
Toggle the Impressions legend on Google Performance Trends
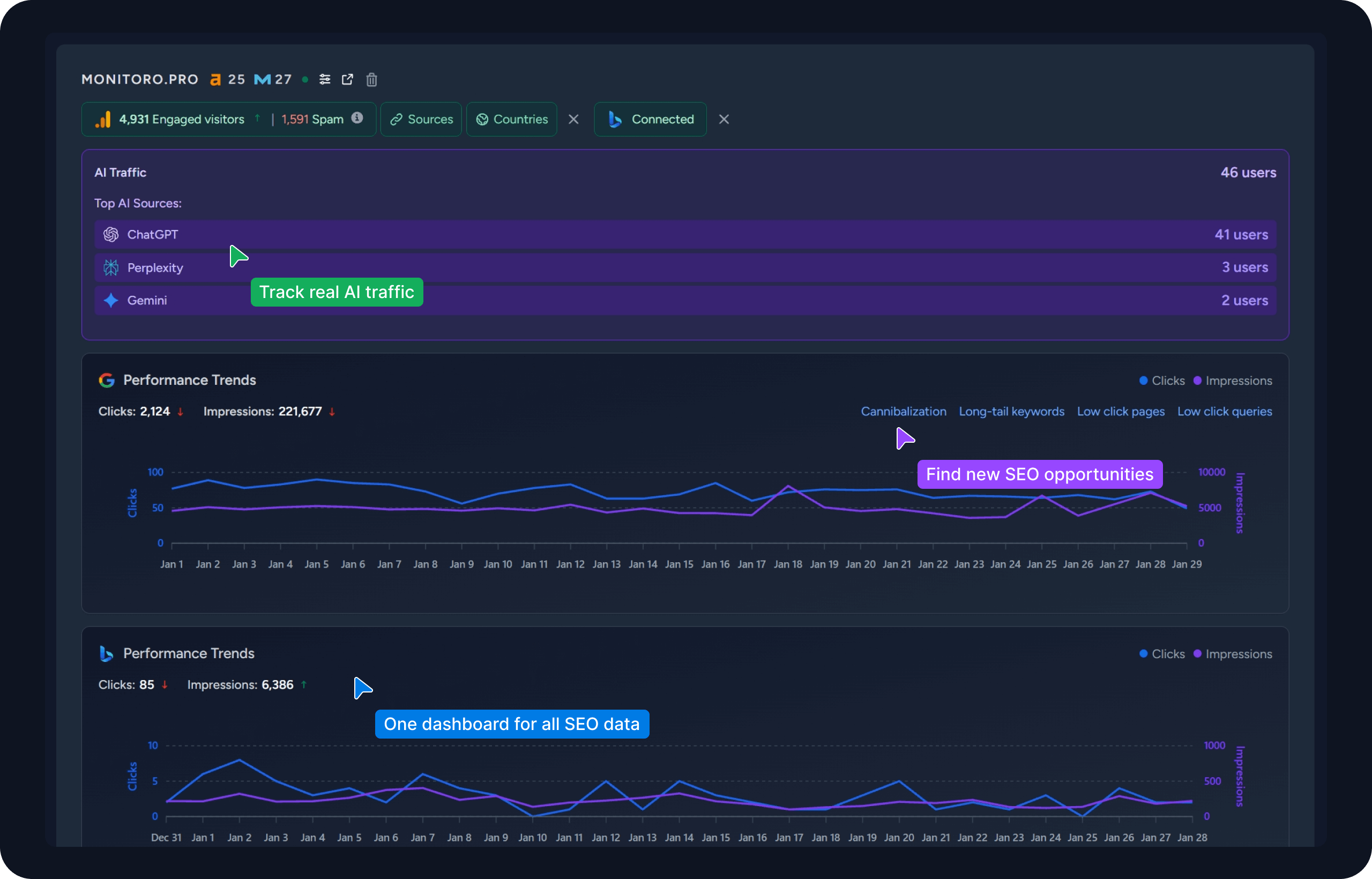(1231, 380)
